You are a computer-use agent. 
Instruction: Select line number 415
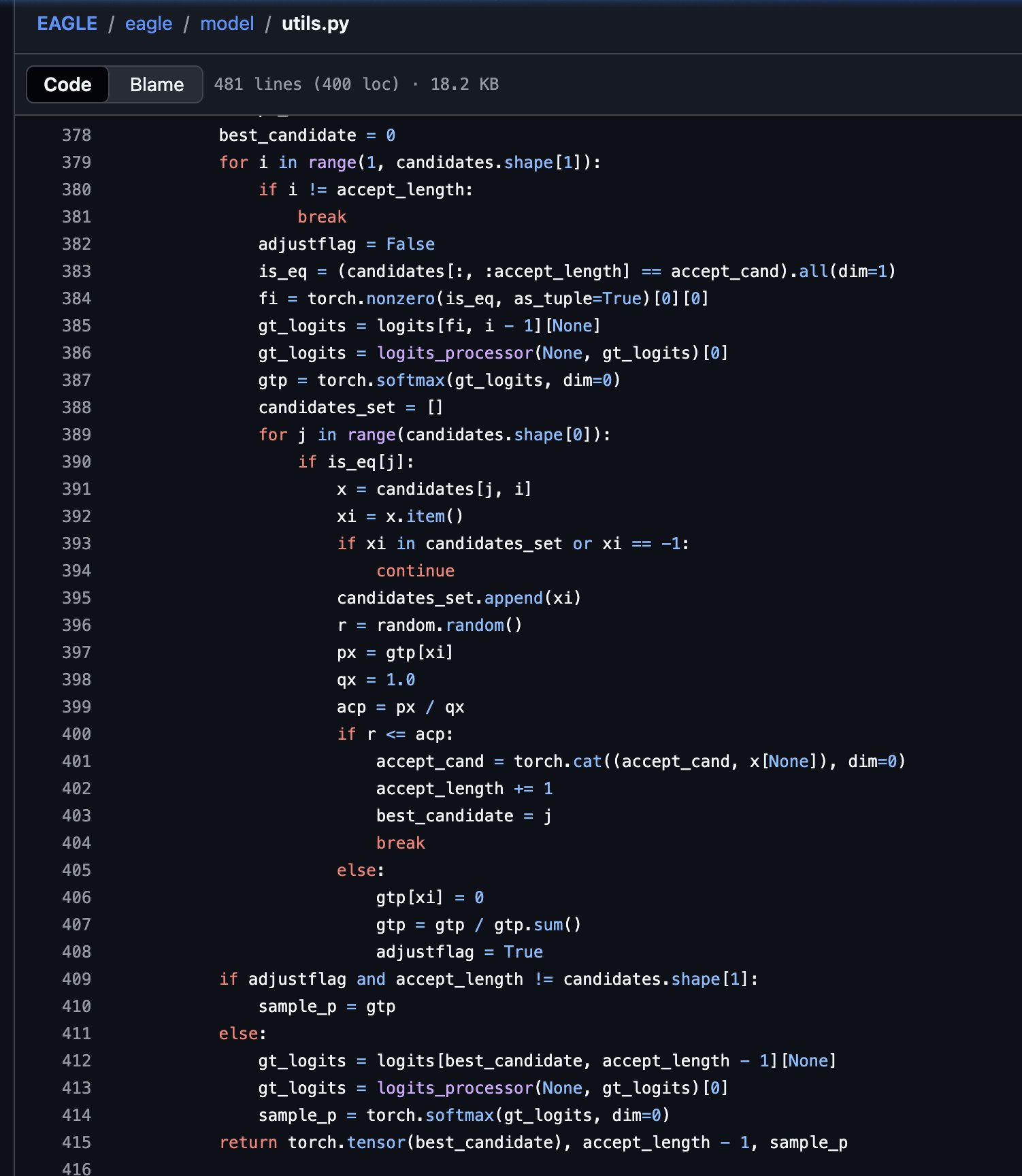76,1143
